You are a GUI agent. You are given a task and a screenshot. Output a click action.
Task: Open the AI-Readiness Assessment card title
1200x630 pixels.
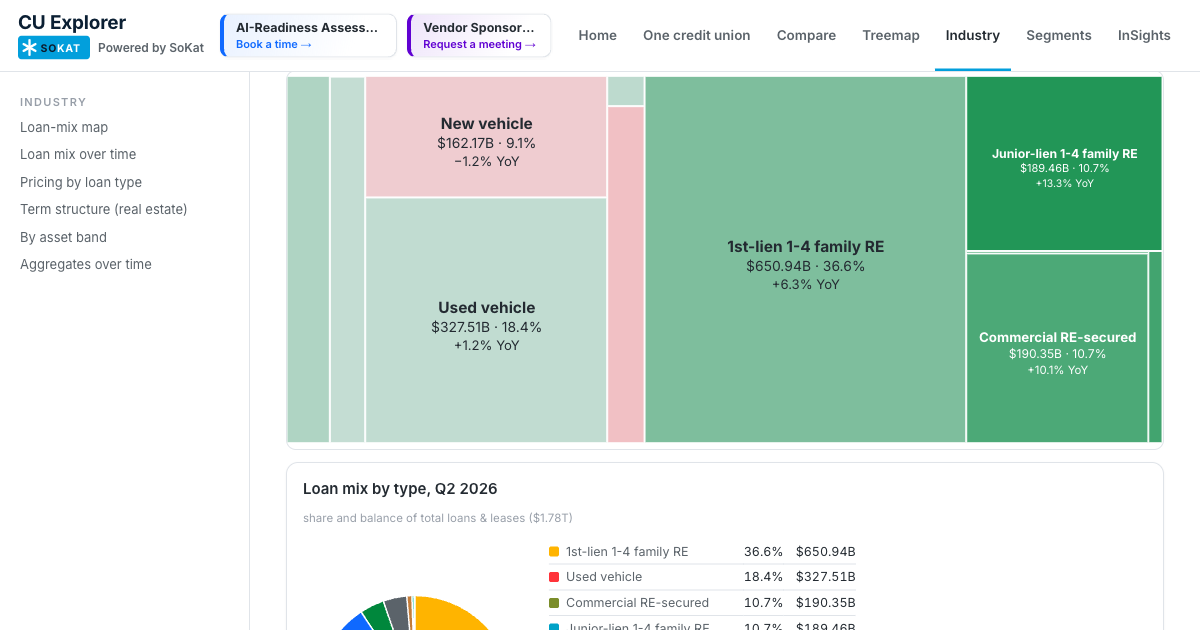307,28
